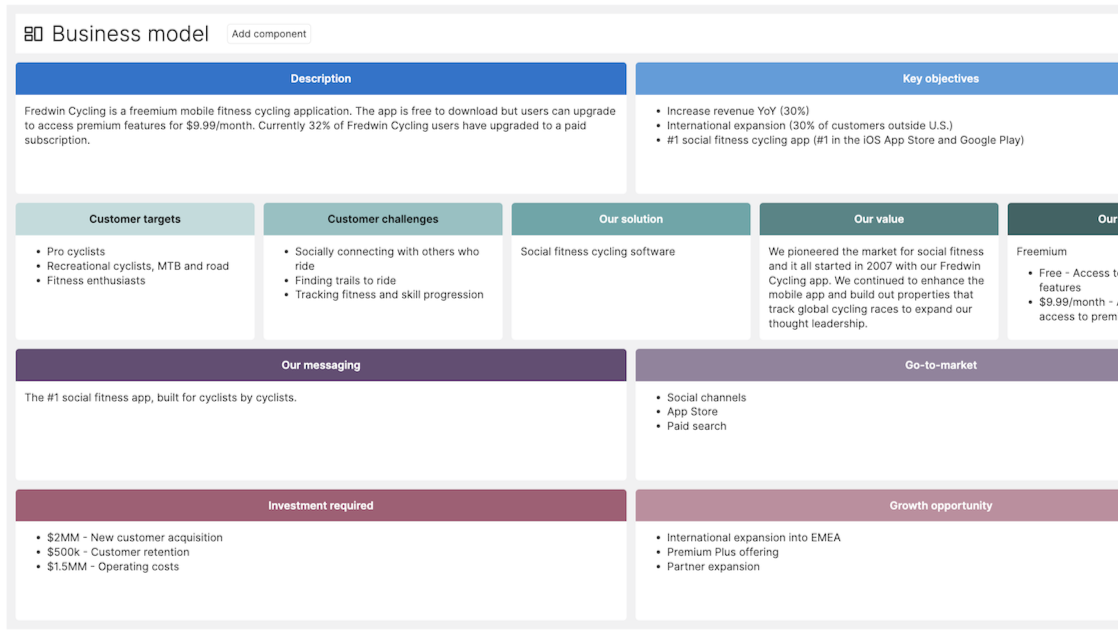The image size is (1118, 636).
Task: Open the Investment required header
Action: pyautogui.click(x=321, y=506)
